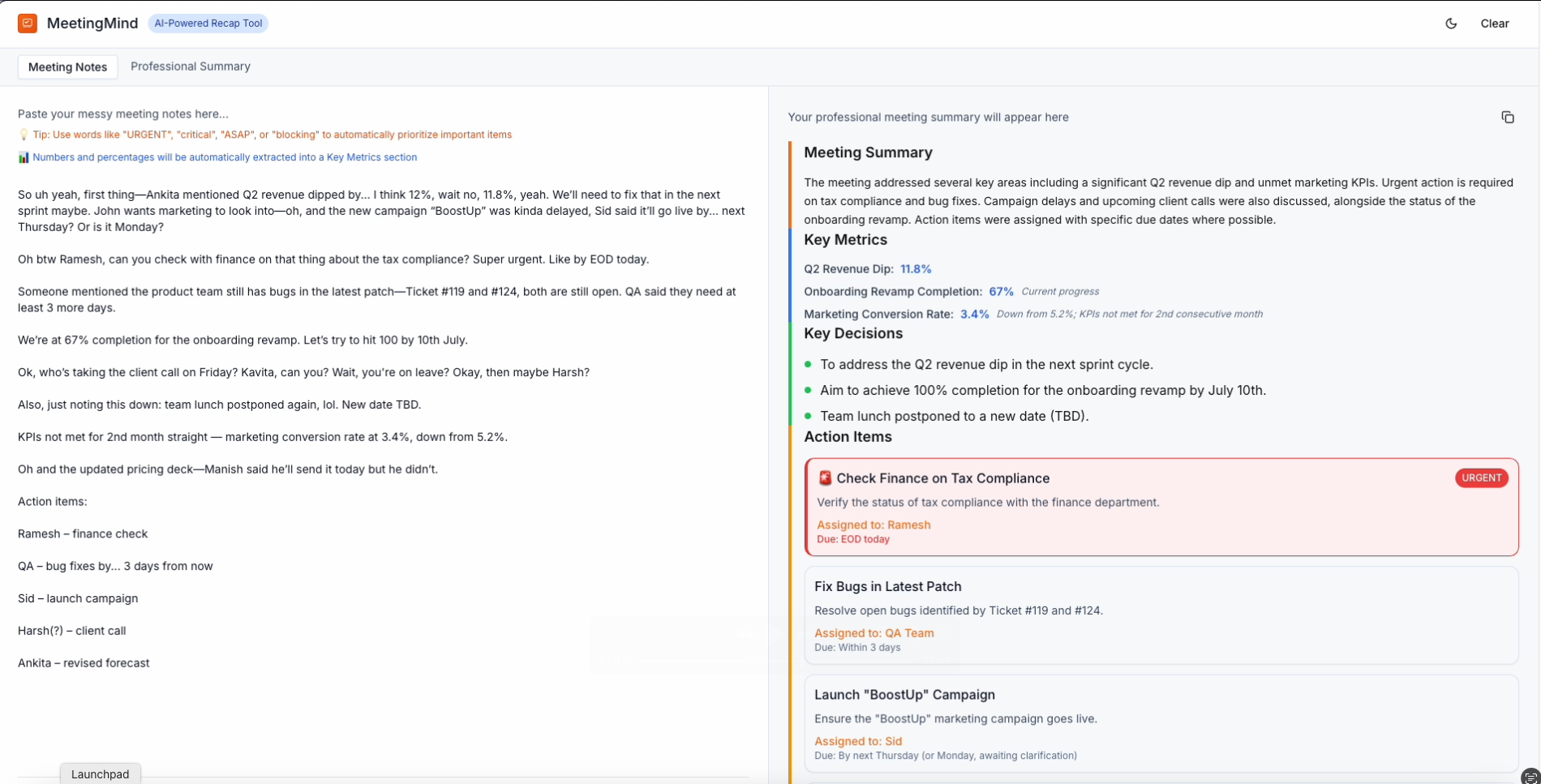Click the 11.8% Q2 Revenue Dip metric
Screen dimensions: 1541x784
point(916,269)
